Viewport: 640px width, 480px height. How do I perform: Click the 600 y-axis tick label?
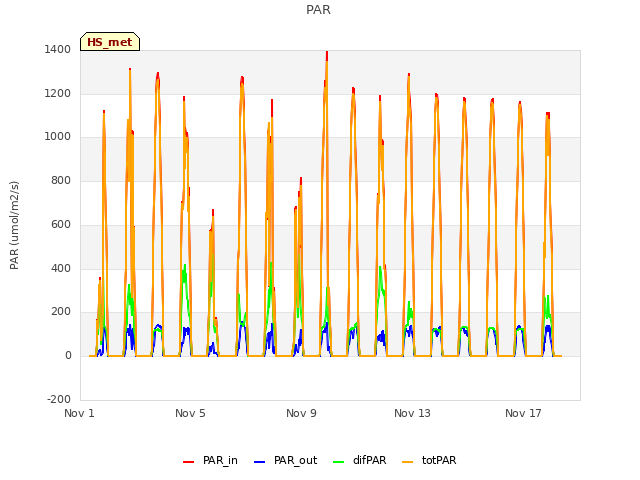[61, 224]
